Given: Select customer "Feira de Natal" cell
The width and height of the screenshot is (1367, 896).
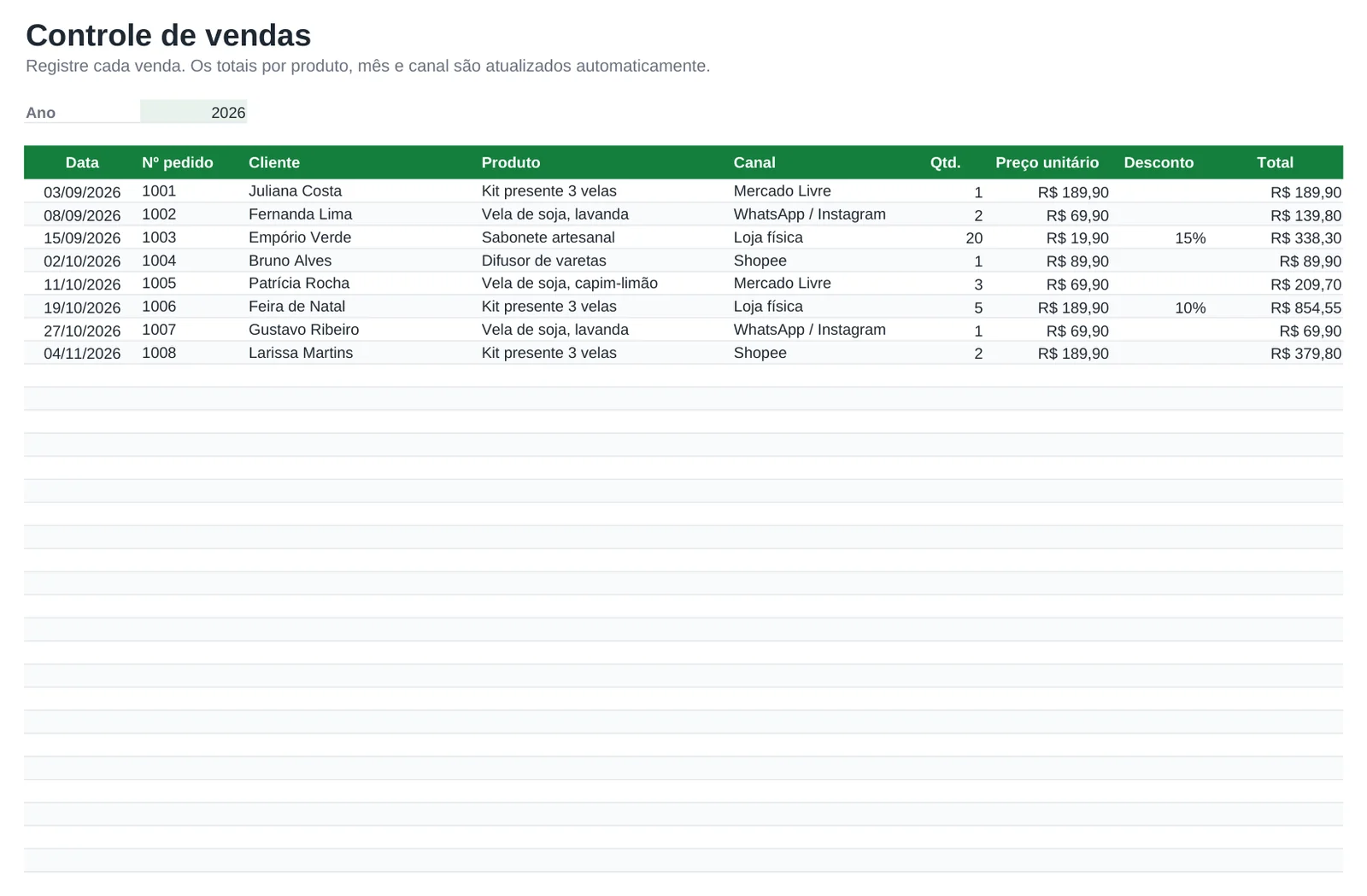Looking at the screenshot, I should 363,307.
